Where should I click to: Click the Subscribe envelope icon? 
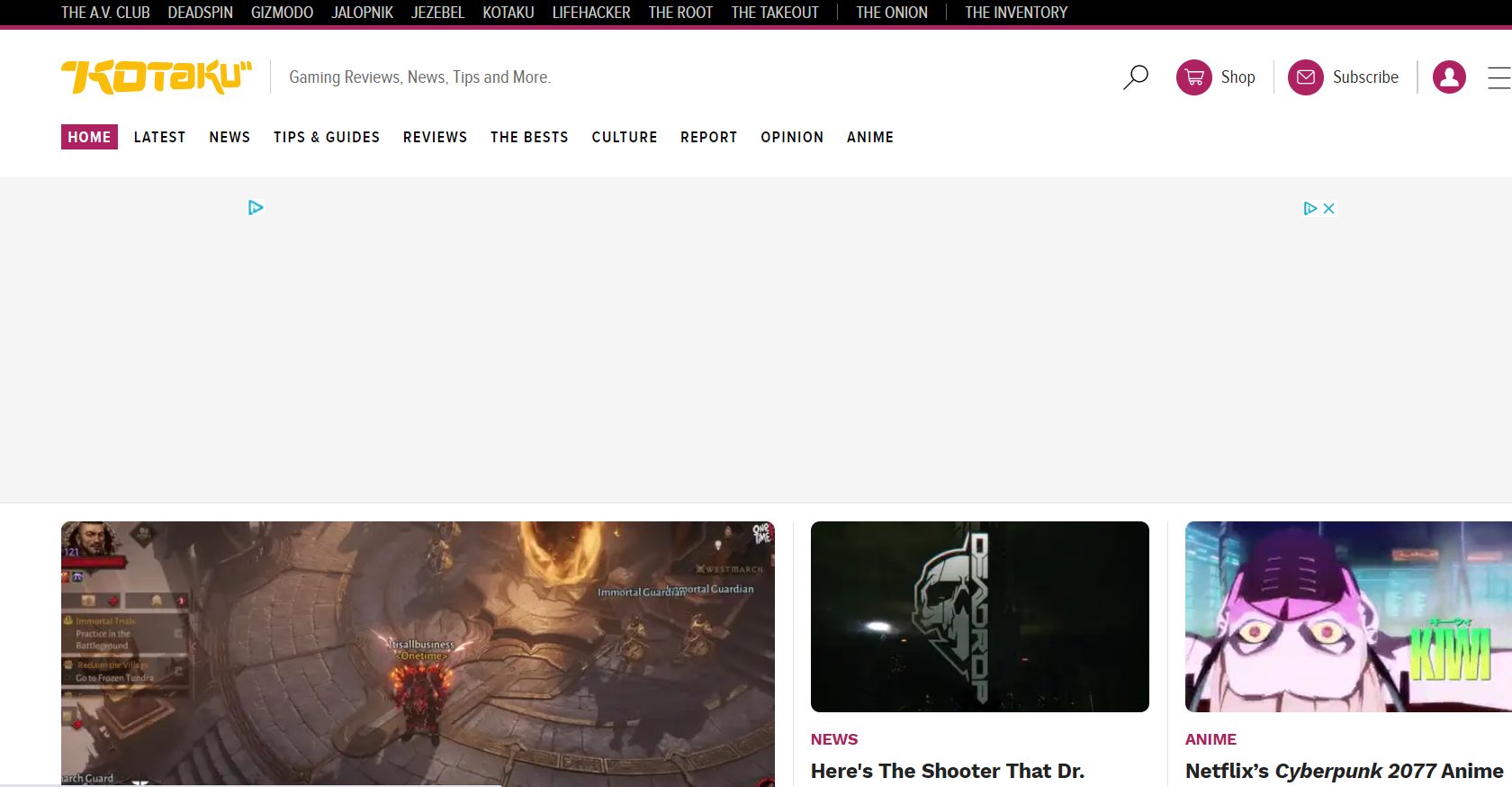[x=1305, y=77]
